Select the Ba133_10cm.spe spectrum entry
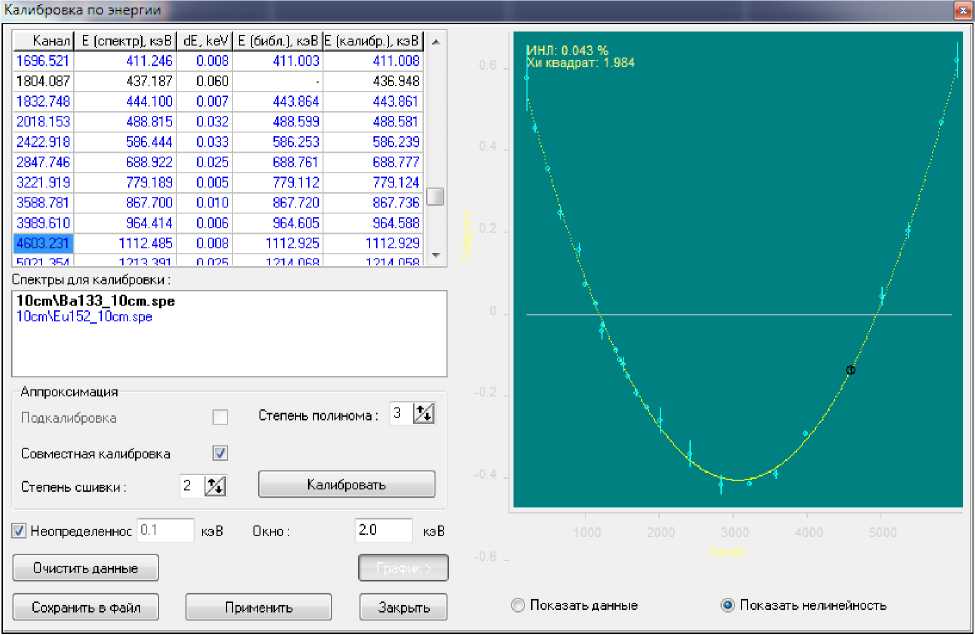The width and height of the screenshot is (975, 635). tap(96, 301)
